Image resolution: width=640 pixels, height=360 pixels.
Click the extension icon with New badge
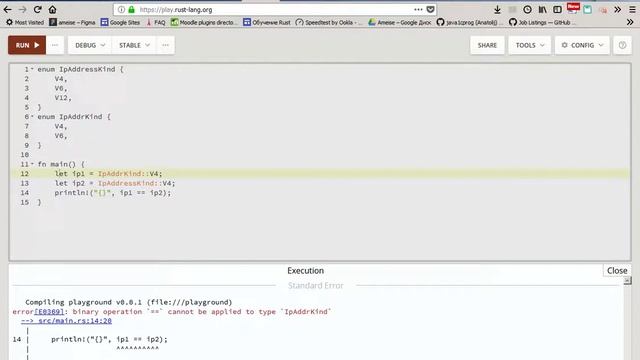[573, 8]
